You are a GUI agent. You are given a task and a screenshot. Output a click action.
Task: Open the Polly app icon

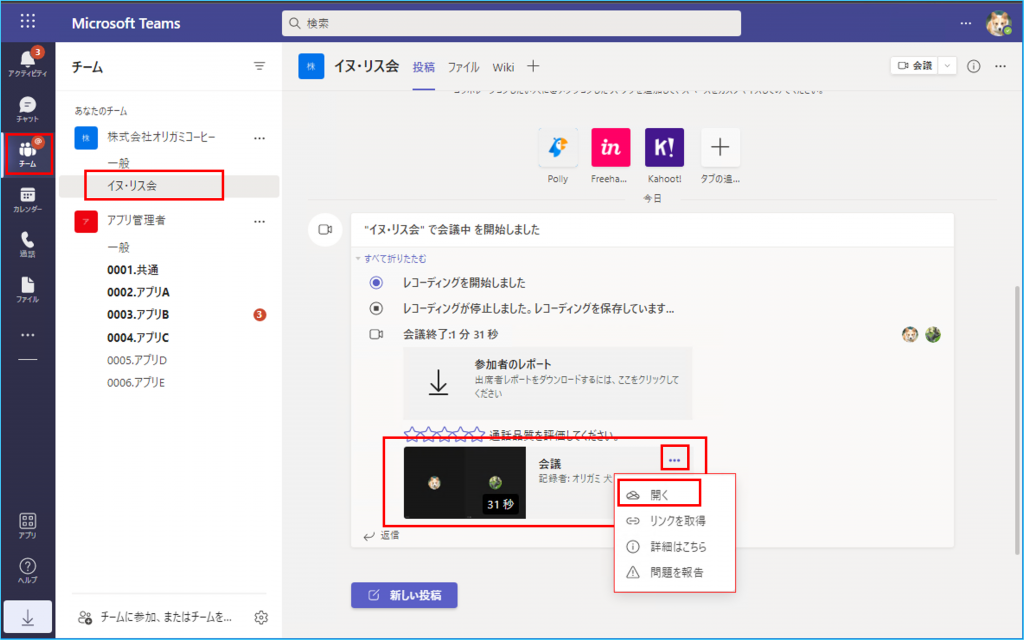(x=557, y=148)
